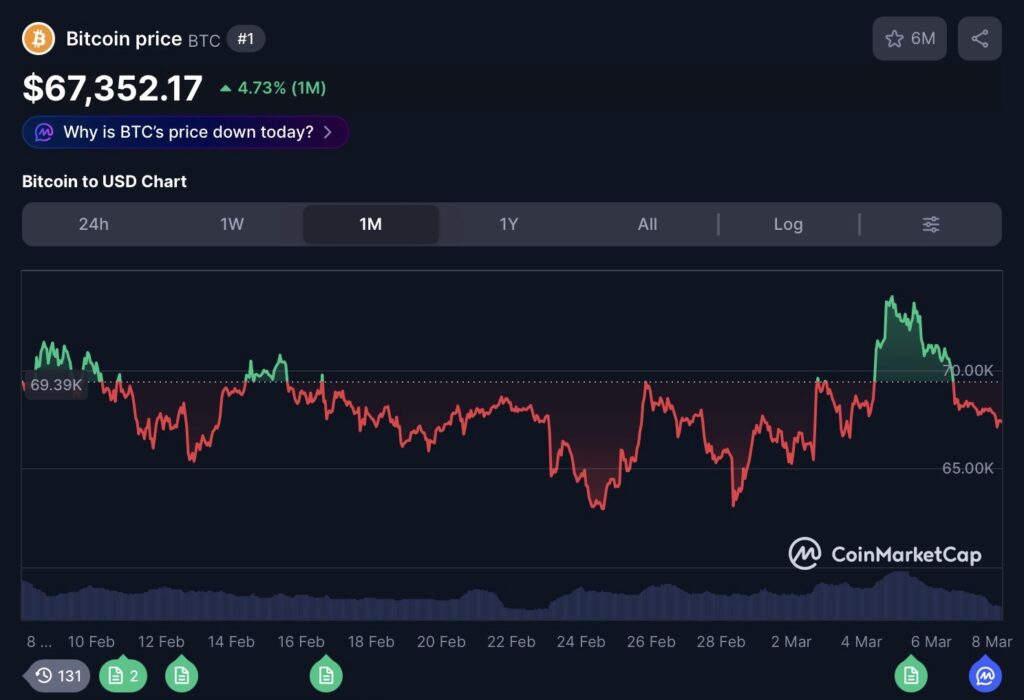Click the history marker labeled 131
This screenshot has width=1024, height=700.
(58, 676)
